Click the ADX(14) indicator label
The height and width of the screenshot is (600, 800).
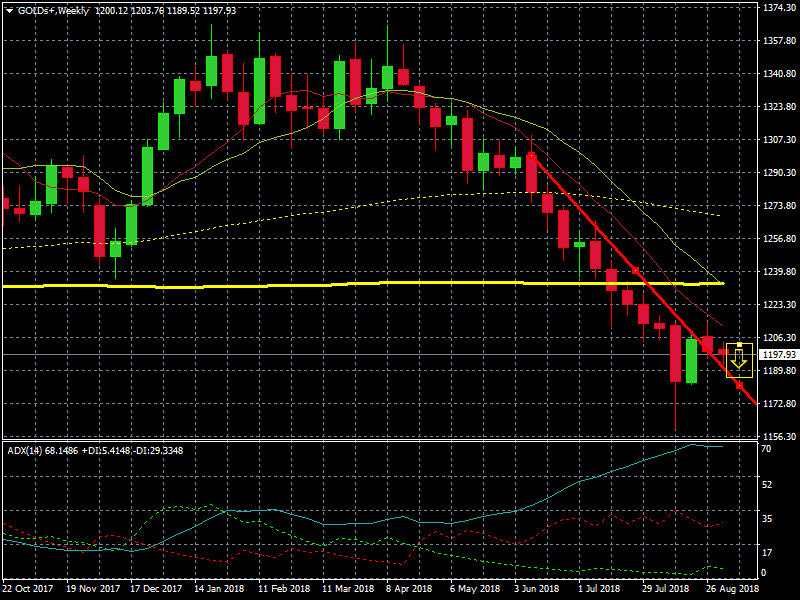click(x=24, y=450)
